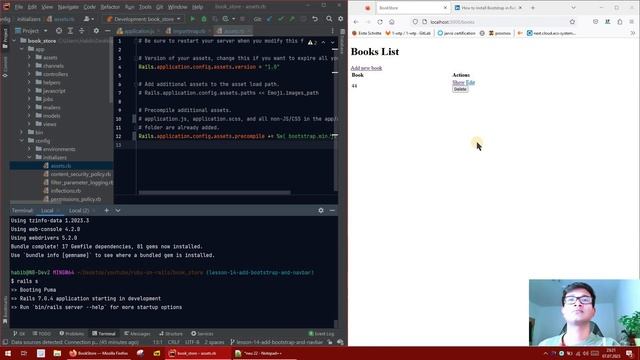Open Firefox hamburger application menu
Image resolution: width=640 pixels, height=360 pixels.
631,22
